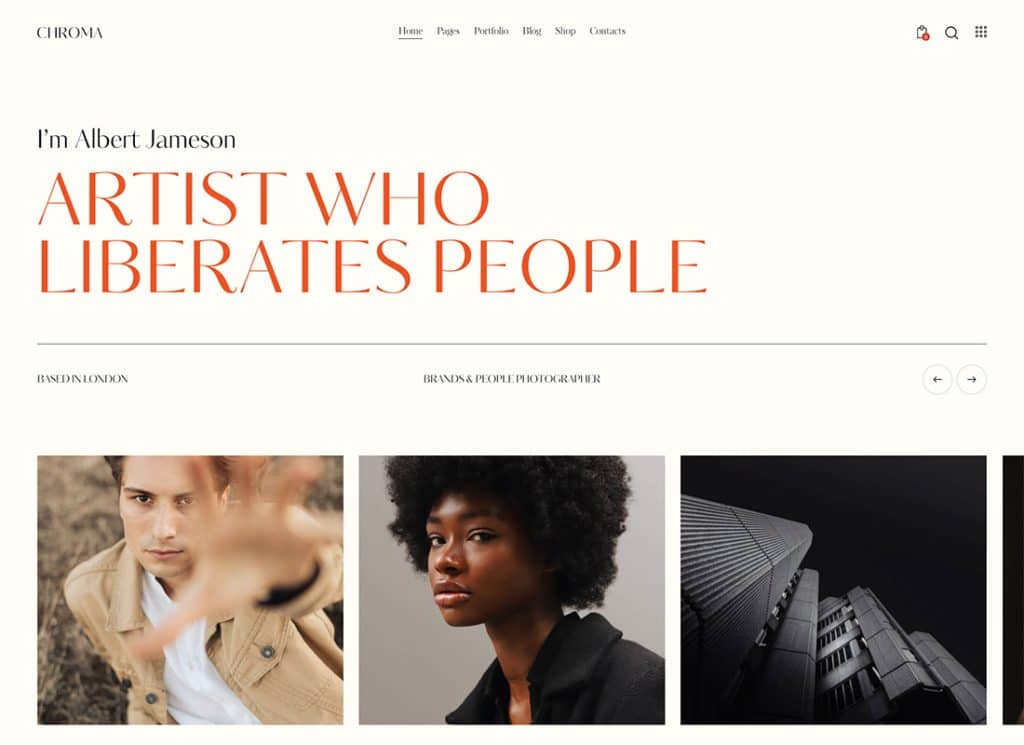Open the Portfolio menu
Screen dimensions: 1024x745
pos(491,31)
